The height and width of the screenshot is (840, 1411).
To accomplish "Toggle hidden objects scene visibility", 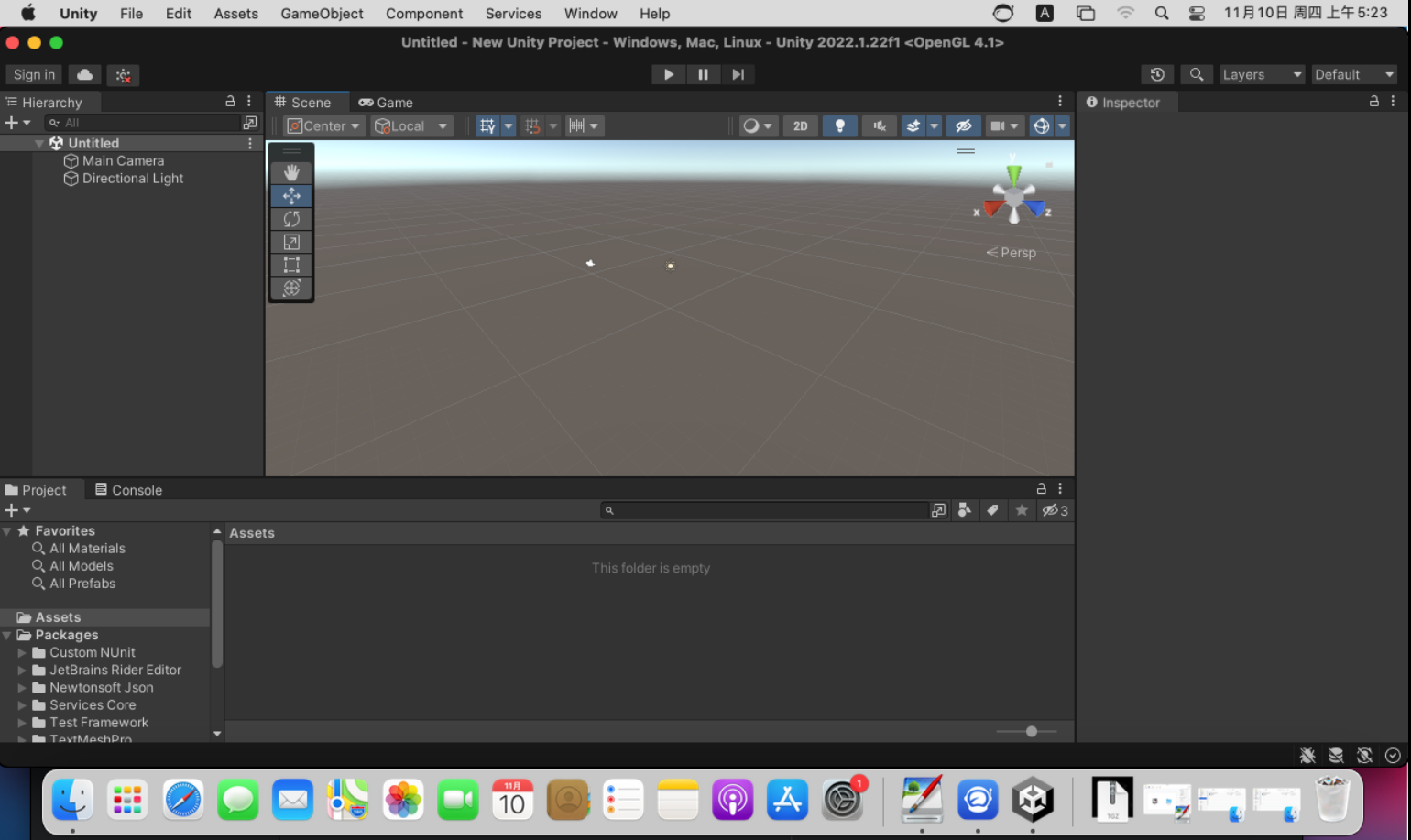I will [963, 125].
